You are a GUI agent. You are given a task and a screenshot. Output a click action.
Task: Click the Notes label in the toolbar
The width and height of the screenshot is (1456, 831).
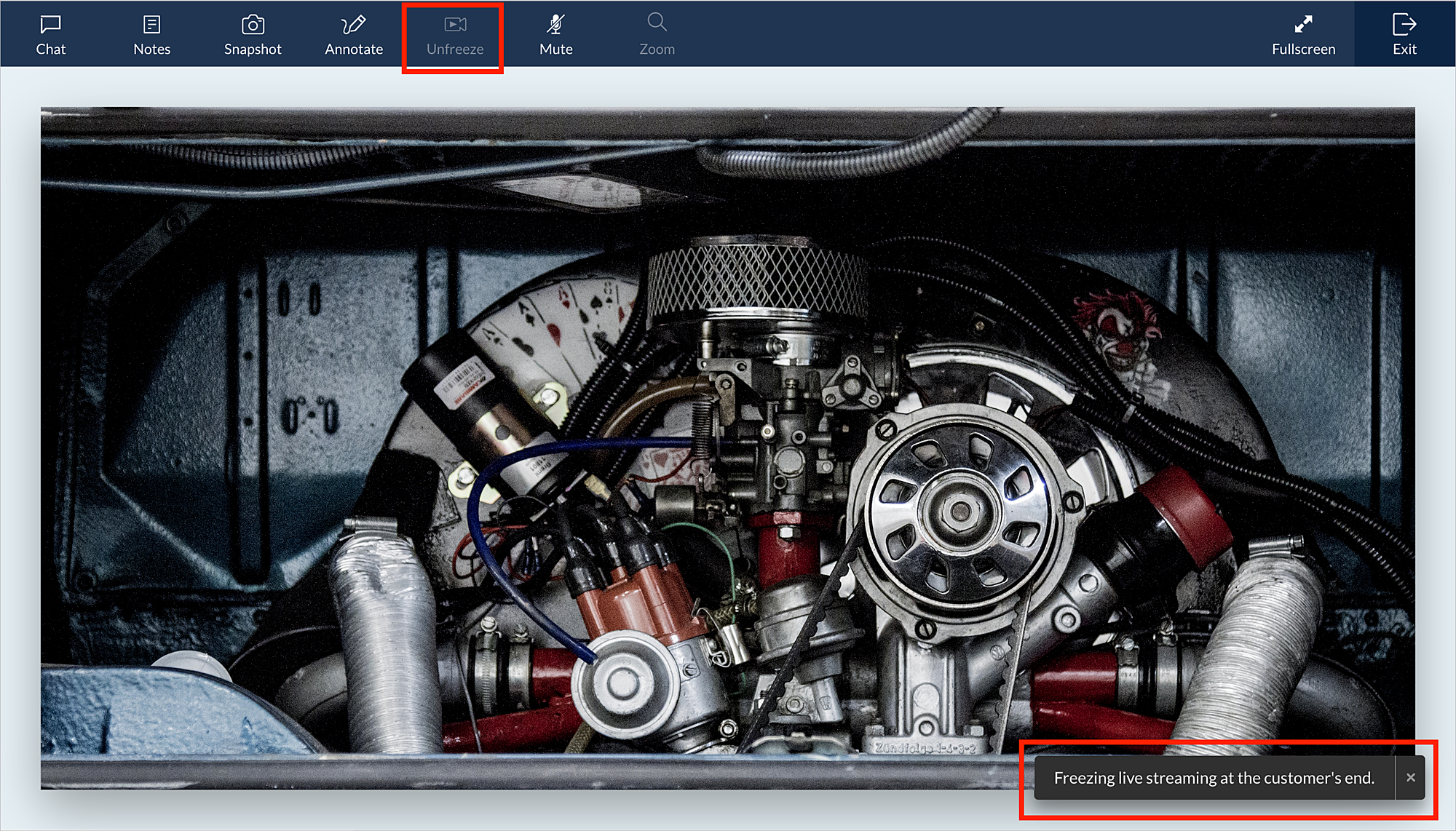151,49
